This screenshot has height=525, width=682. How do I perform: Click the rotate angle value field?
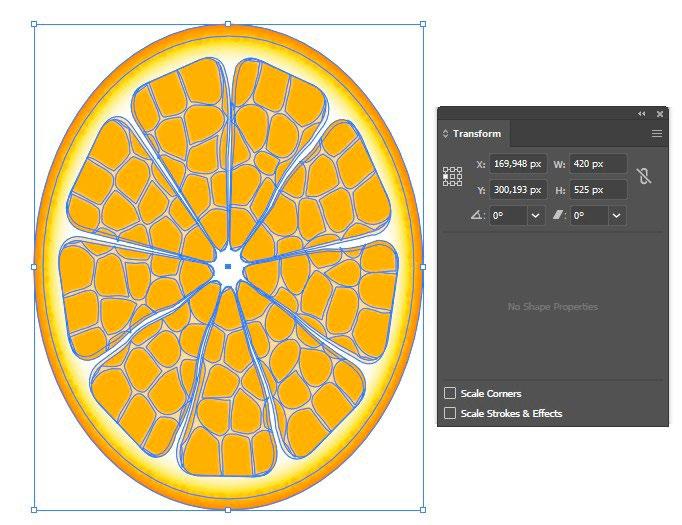tap(508, 215)
